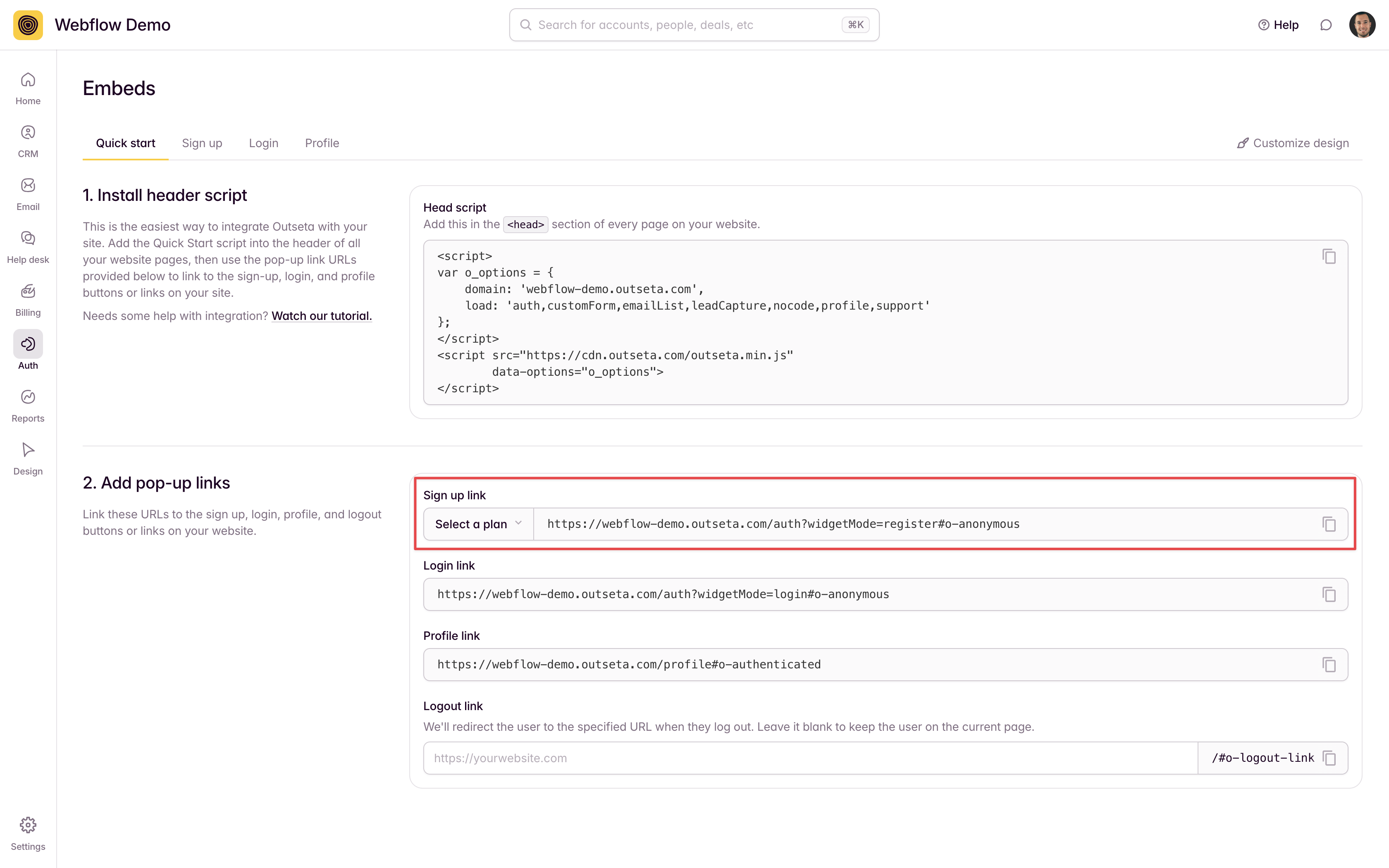Expand the Select a plan dropdown
Image resolution: width=1389 pixels, height=868 pixels.
tap(478, 524)
